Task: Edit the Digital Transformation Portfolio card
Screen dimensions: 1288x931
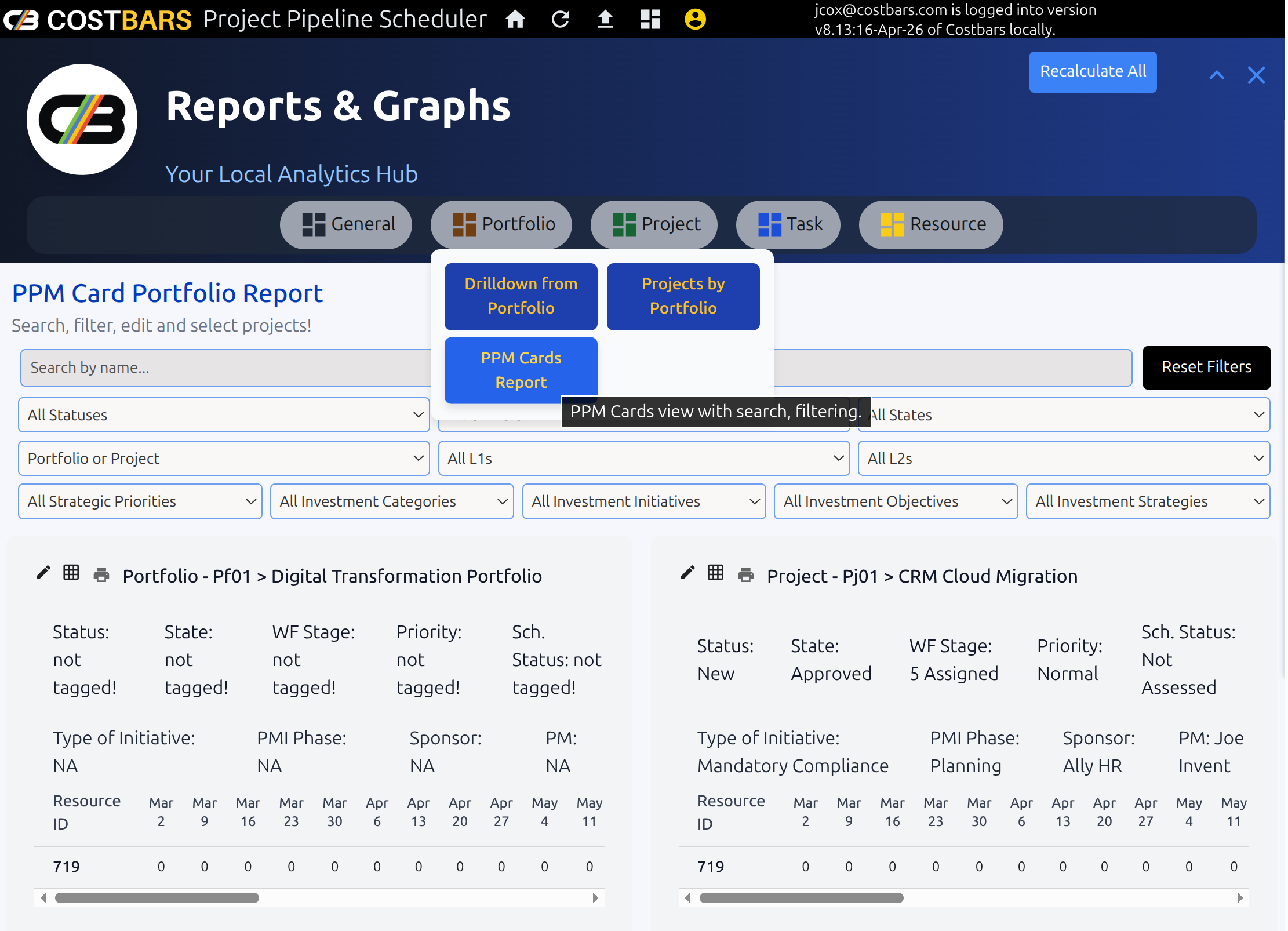Action: tap(43, 573)
